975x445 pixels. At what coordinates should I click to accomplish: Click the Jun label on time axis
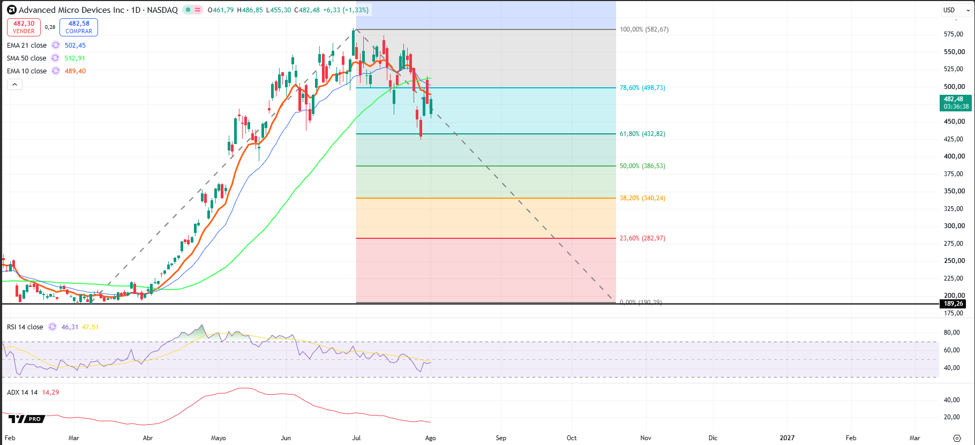tap(286, 438)
